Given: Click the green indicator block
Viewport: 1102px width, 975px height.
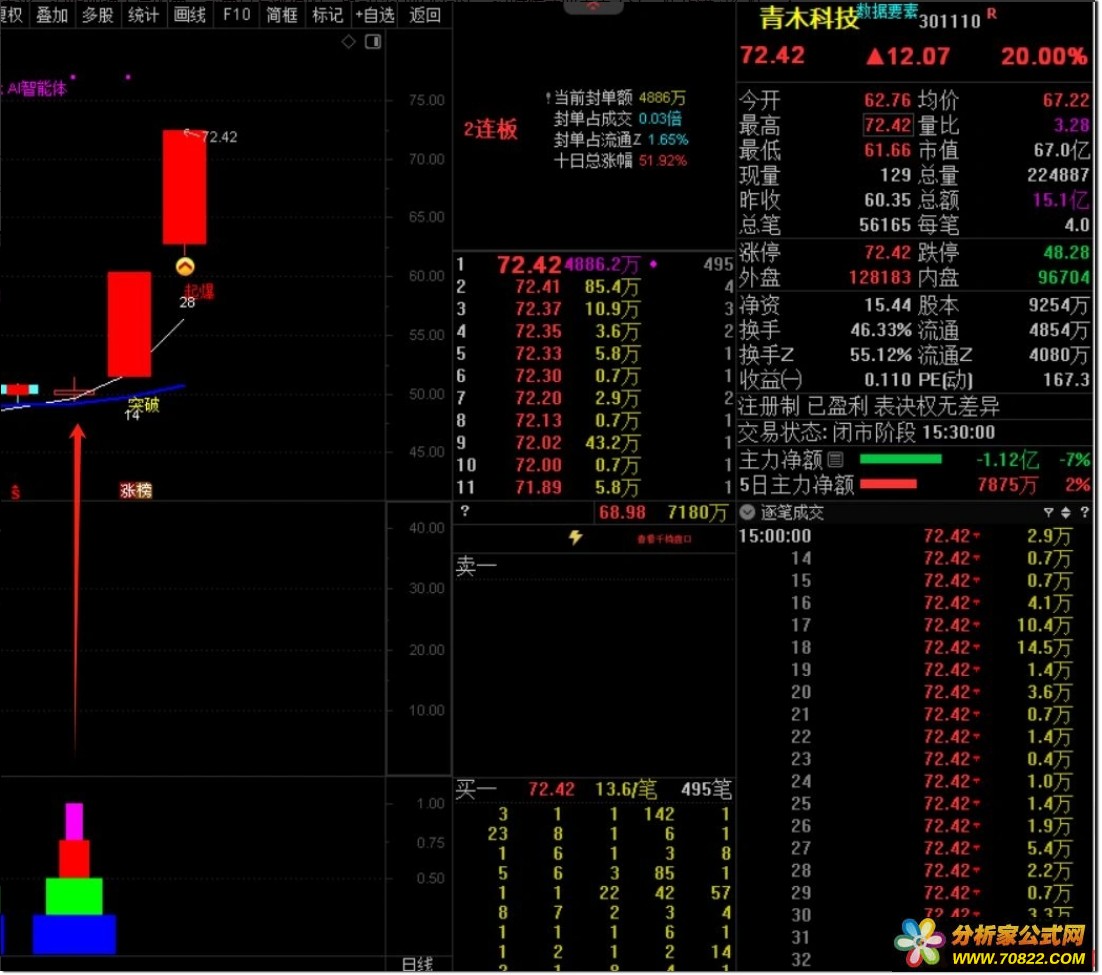Looking at the screenshot, I should point(74,896).
